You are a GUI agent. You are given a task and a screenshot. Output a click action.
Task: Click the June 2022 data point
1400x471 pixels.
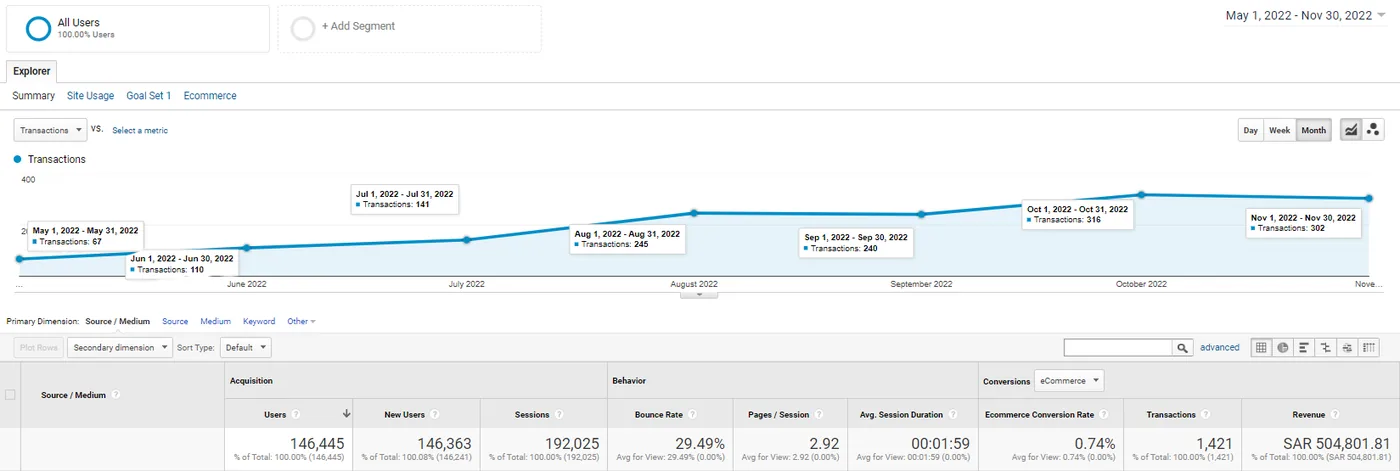coord(247,248)
